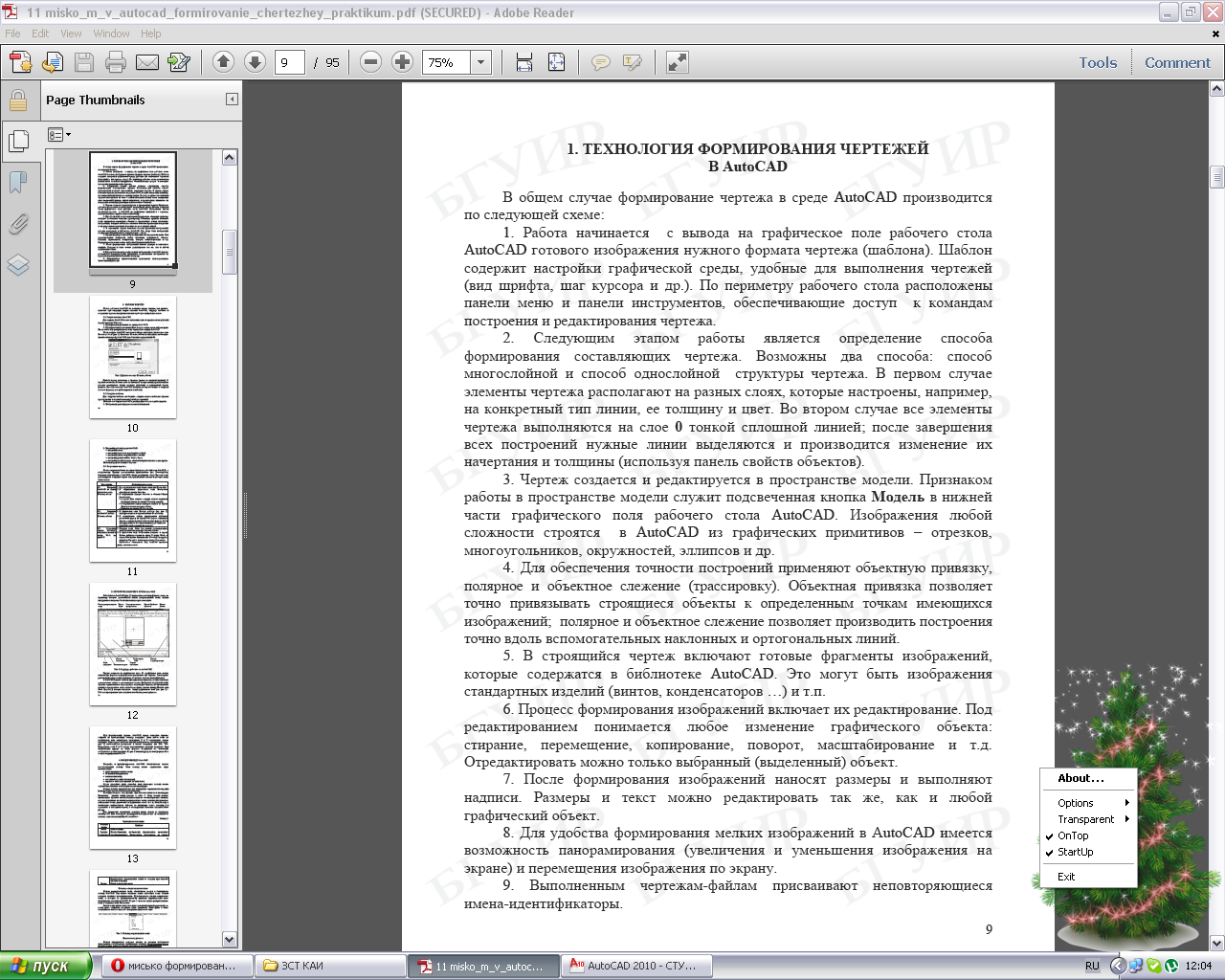Click the Create PDF online toolbar icon

(x=21, y=63)
